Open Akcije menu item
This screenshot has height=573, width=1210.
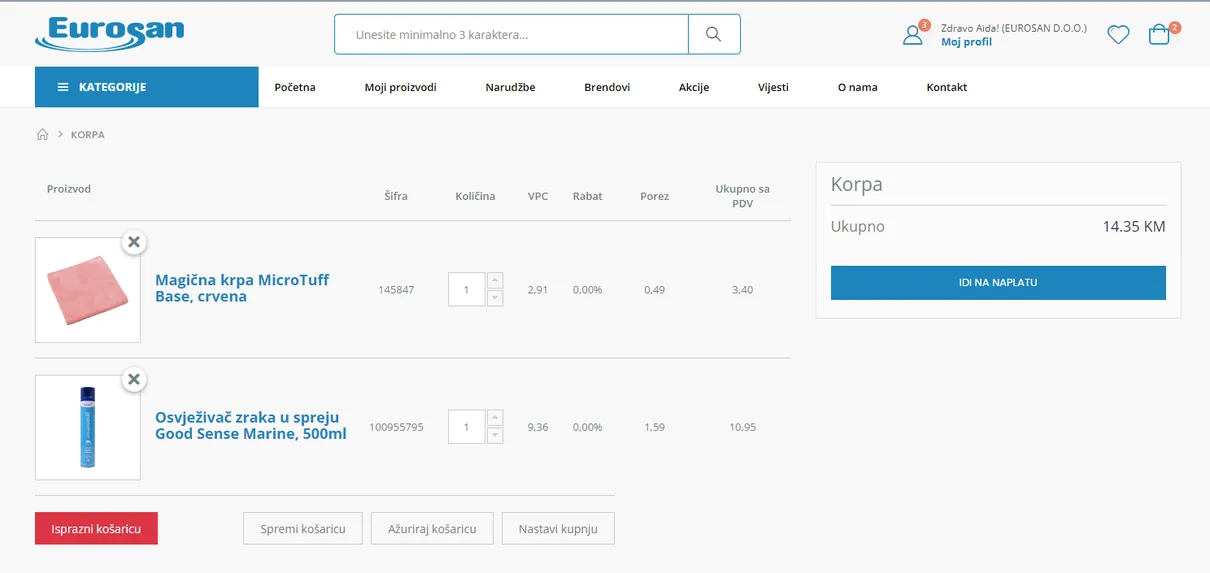pos(694,87)
